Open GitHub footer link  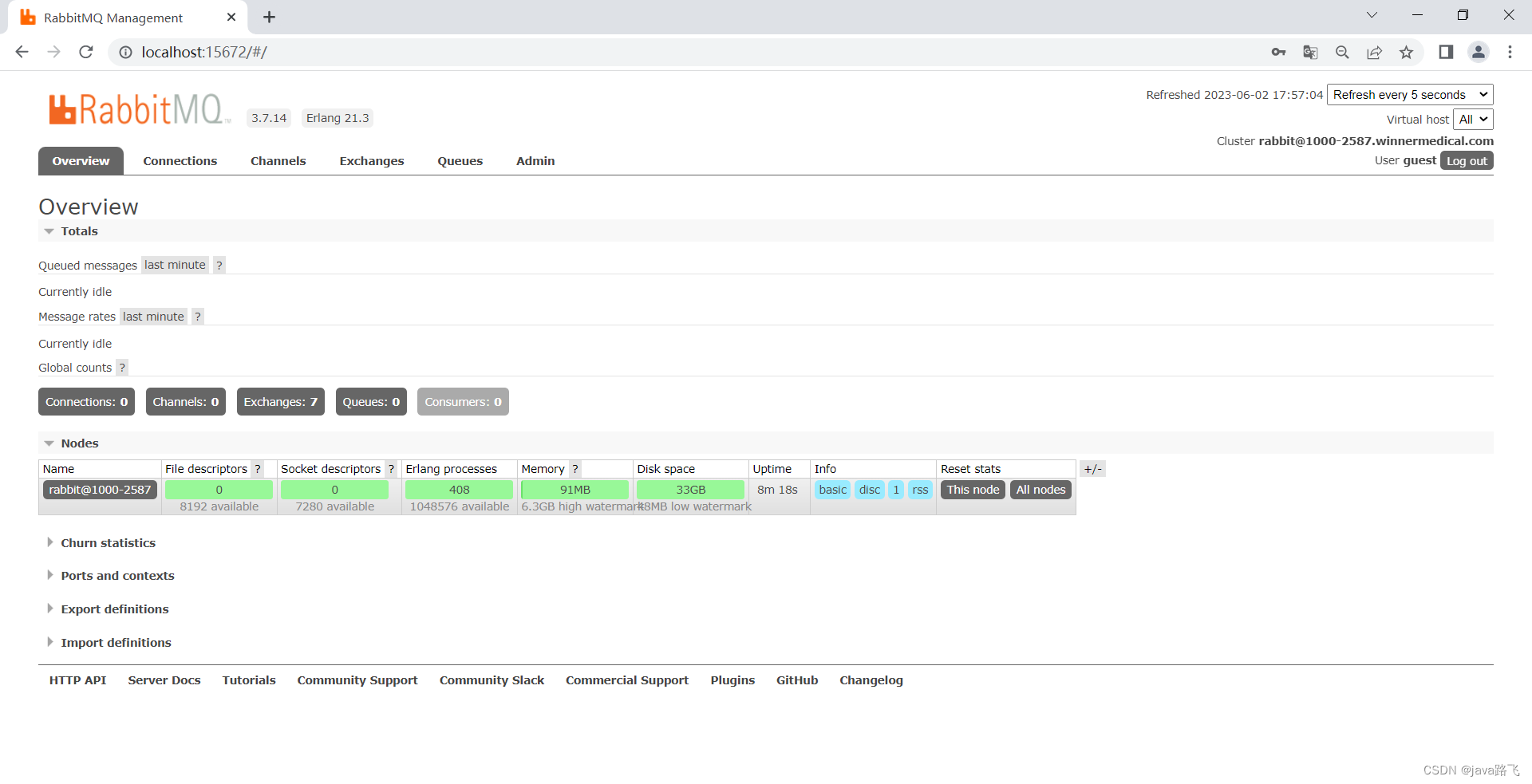point(797,680)
